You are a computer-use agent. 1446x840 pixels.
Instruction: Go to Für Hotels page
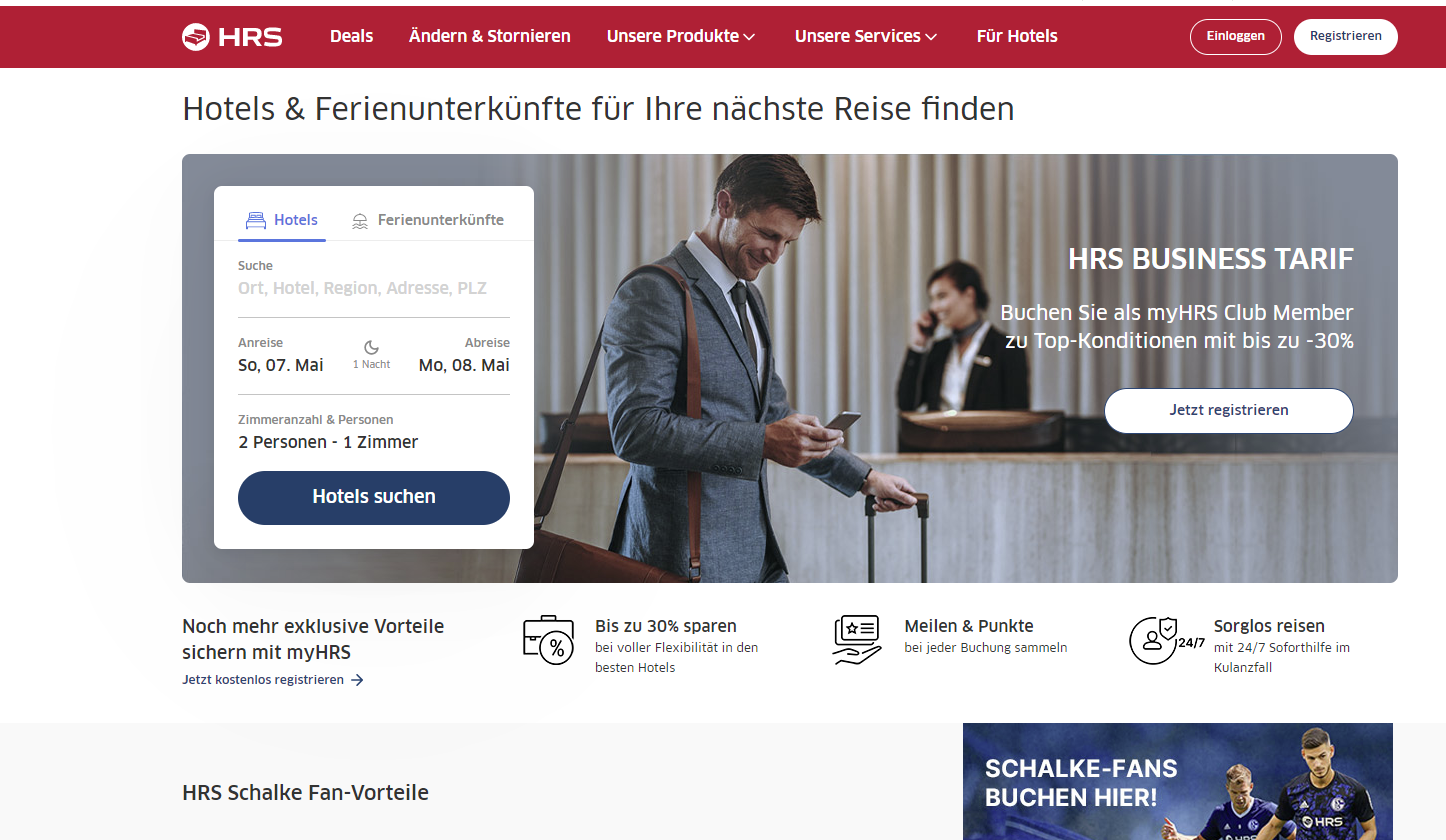click(1017, 36)
